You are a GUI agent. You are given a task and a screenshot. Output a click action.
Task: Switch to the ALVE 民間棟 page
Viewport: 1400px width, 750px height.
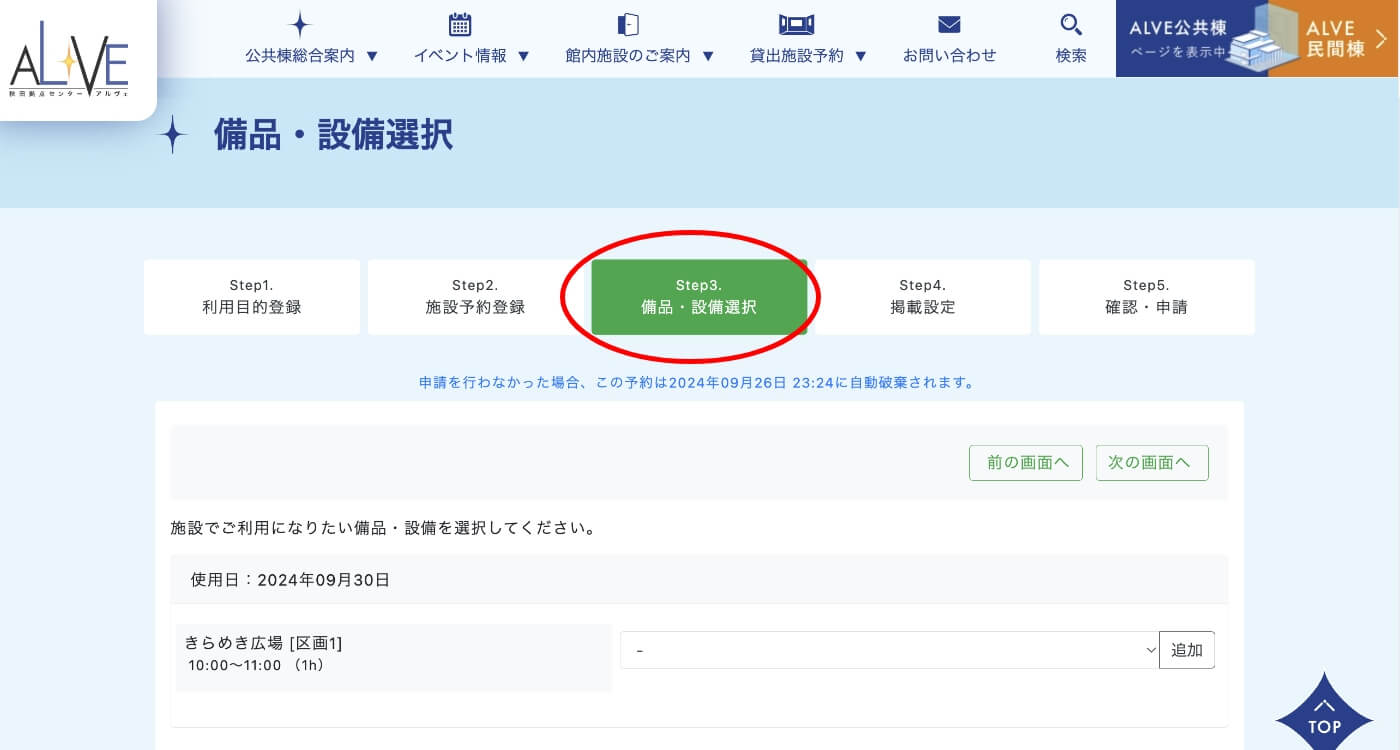pyautogui.click(x=1335, y=39)
